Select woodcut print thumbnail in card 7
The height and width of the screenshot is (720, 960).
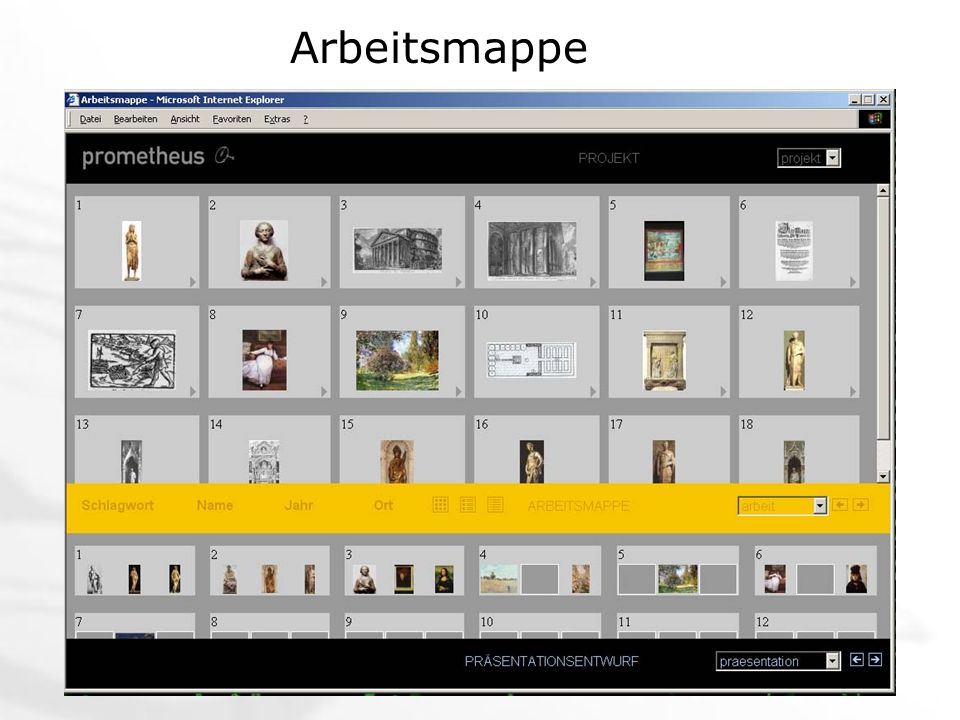[132, 360]
